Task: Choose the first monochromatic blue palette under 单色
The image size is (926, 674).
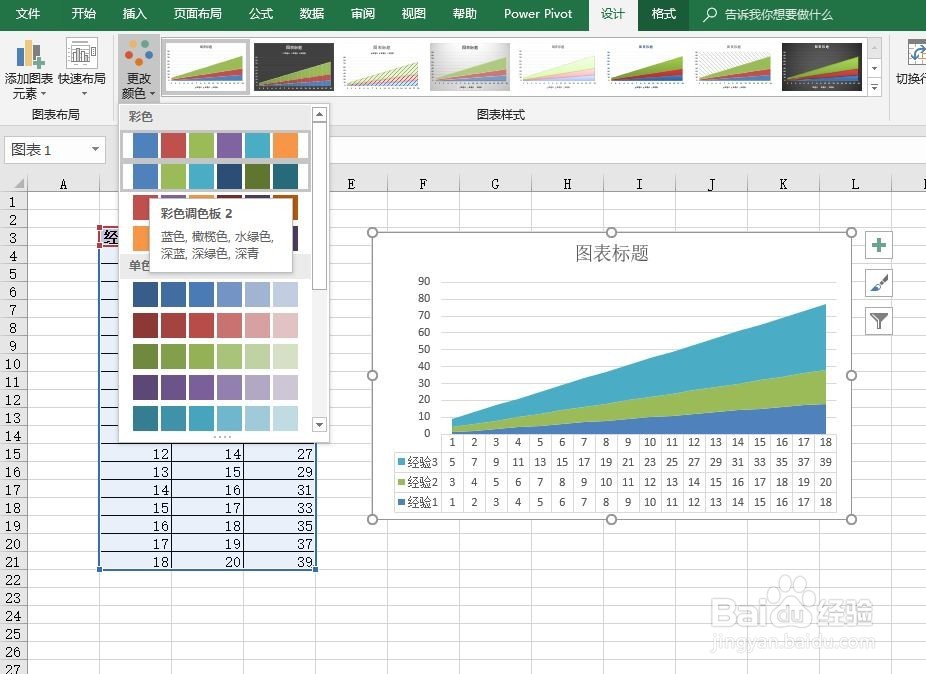Action: [x=214, y=296]
